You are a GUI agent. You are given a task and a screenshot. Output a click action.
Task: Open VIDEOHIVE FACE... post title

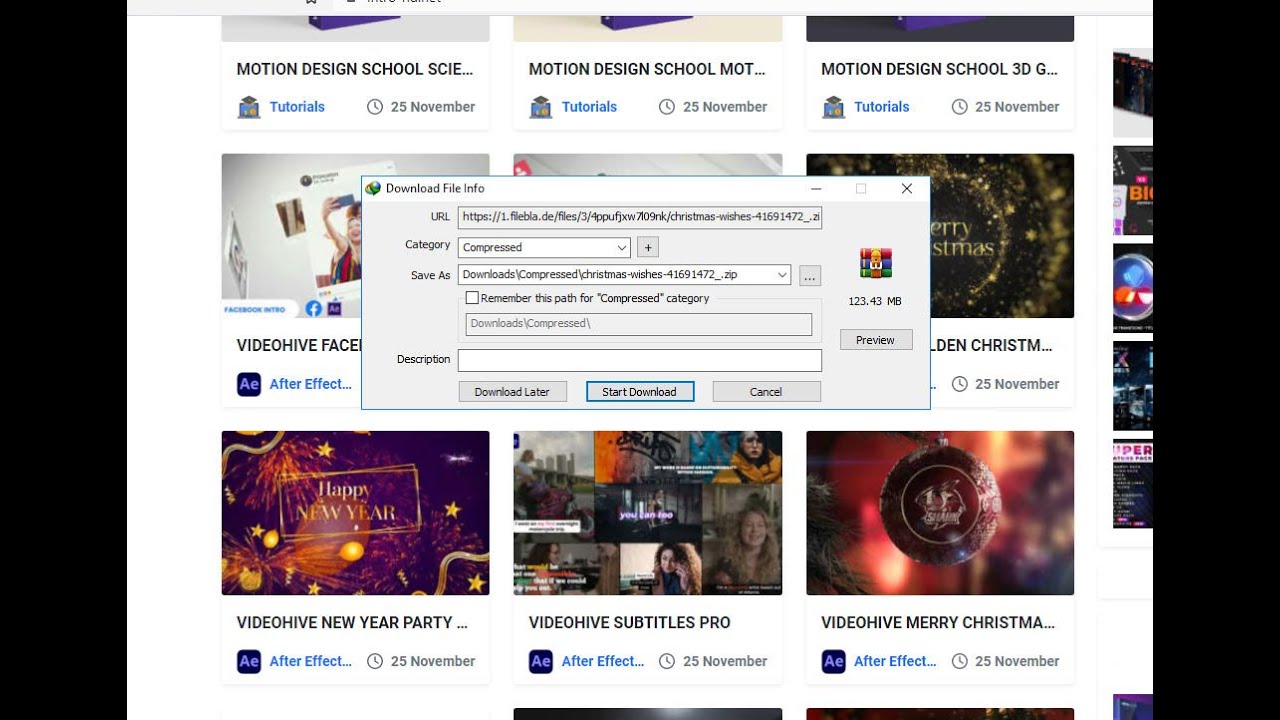[x=298, y=346]
